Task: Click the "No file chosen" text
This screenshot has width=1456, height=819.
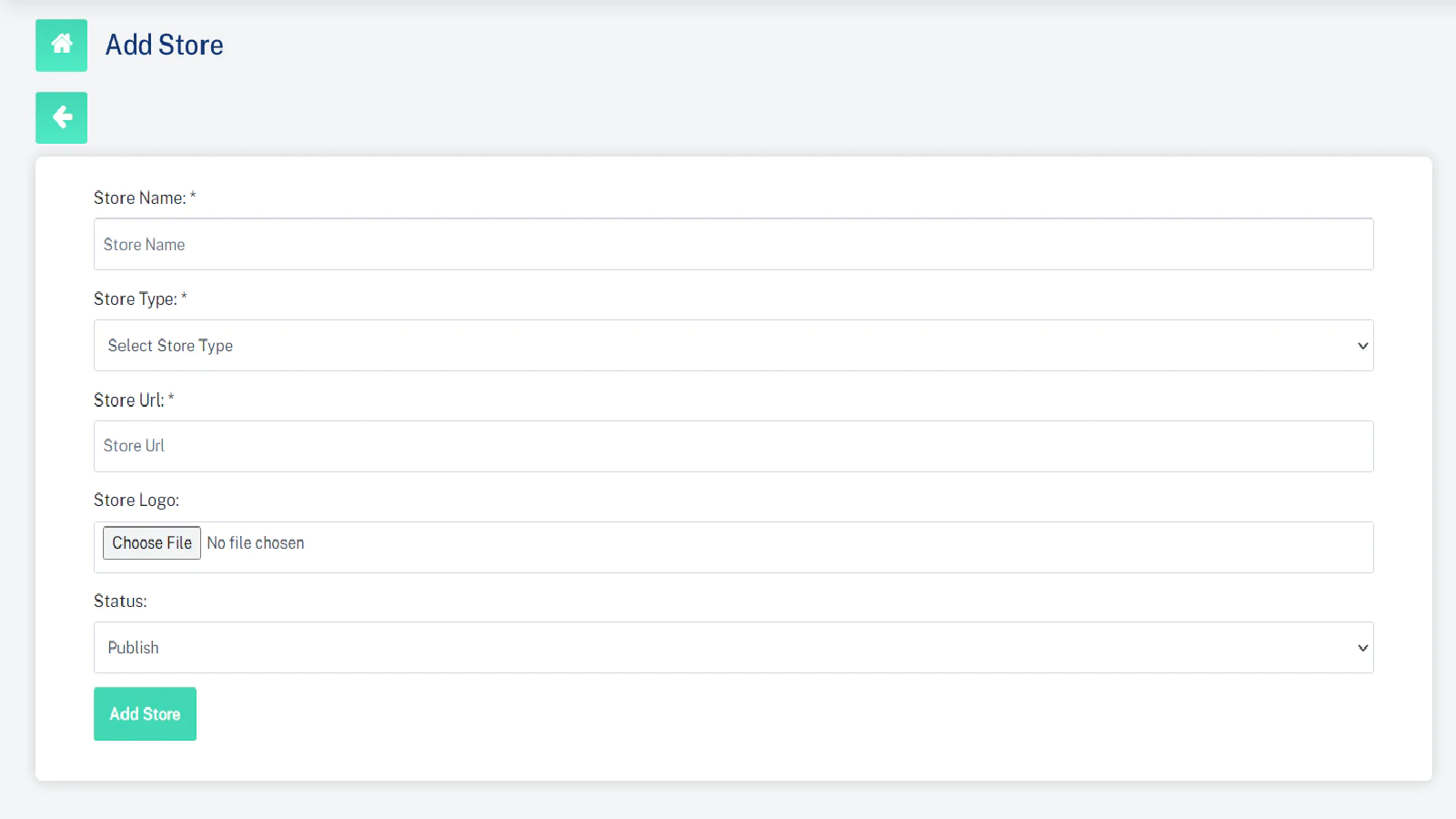Action: pos(256,543)
